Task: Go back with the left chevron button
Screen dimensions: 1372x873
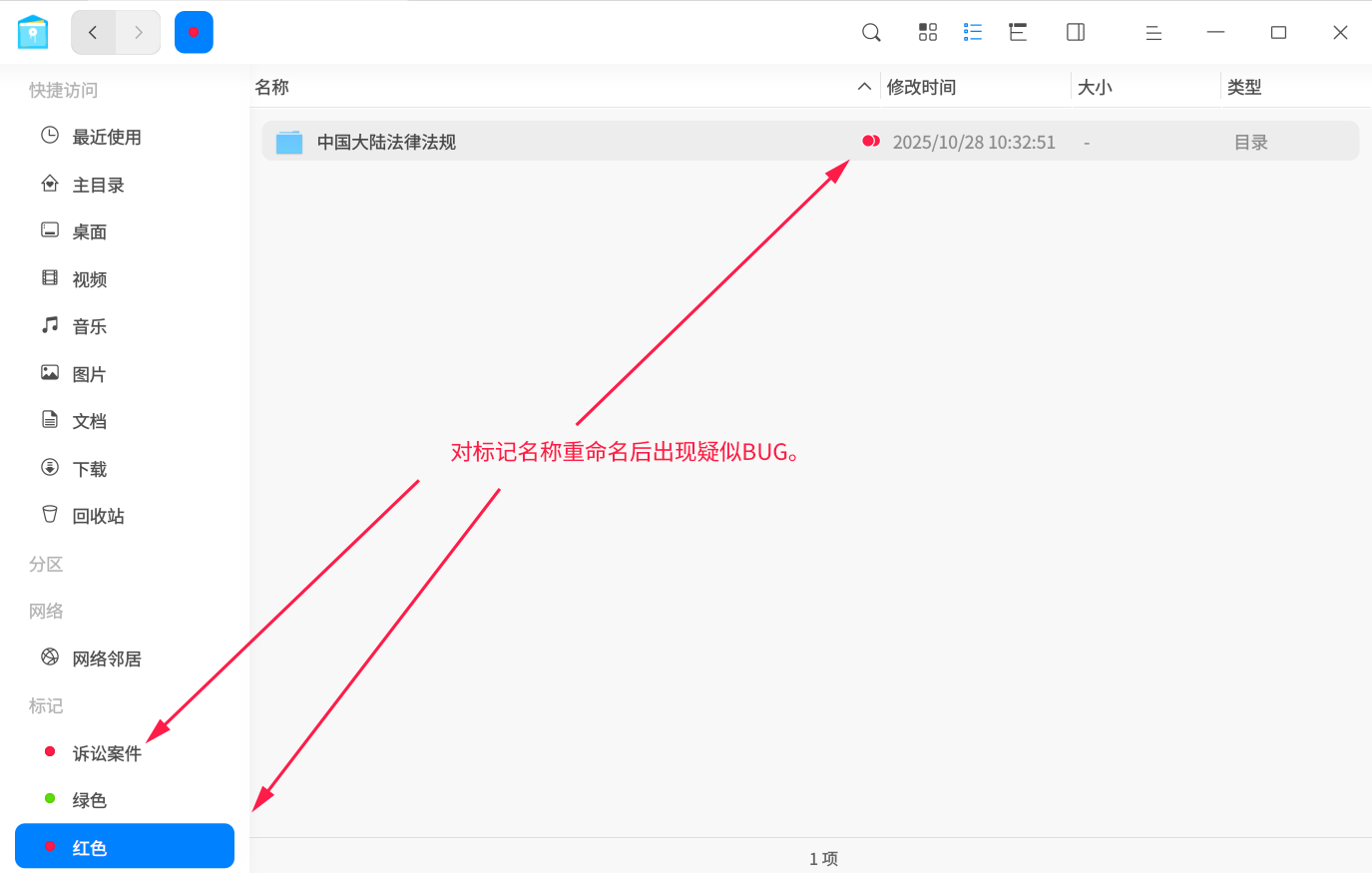Action: pyautogui.click(x=93, y=32)
